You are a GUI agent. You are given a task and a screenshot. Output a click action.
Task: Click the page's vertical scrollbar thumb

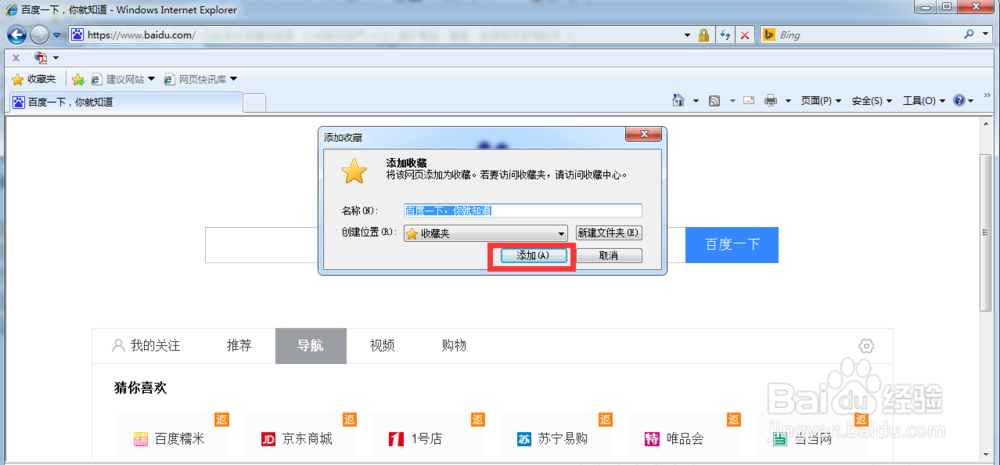pyautogui.click(x=986, y=232)
